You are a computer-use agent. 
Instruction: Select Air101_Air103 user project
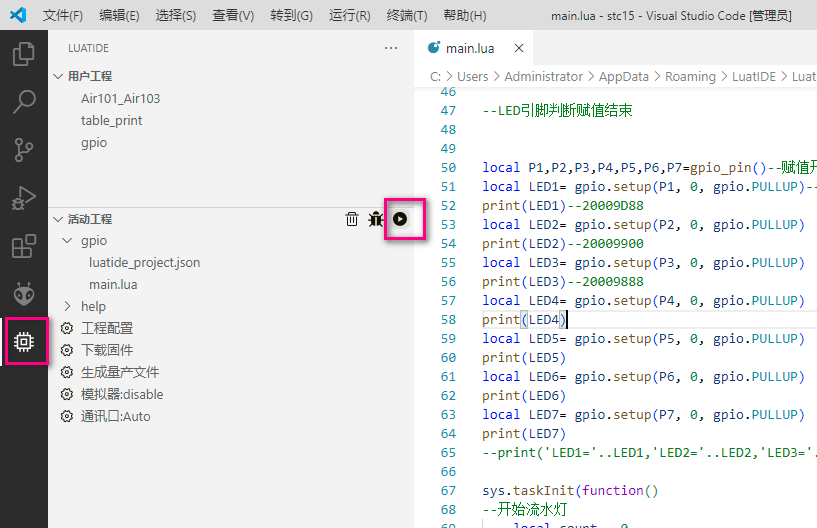(120, 99)
